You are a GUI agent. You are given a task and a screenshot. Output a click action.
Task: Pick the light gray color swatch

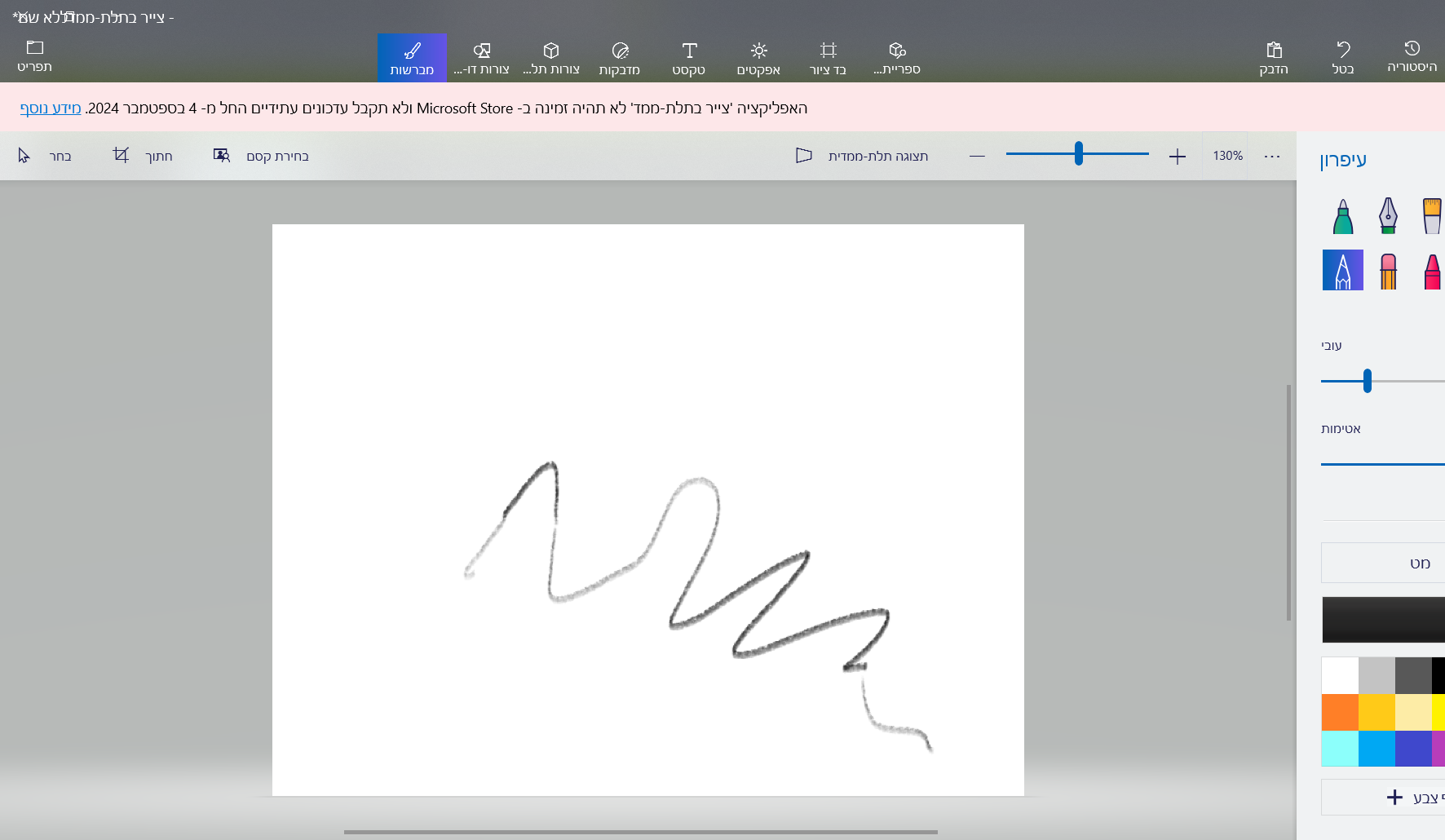[x=1377, y=675]
